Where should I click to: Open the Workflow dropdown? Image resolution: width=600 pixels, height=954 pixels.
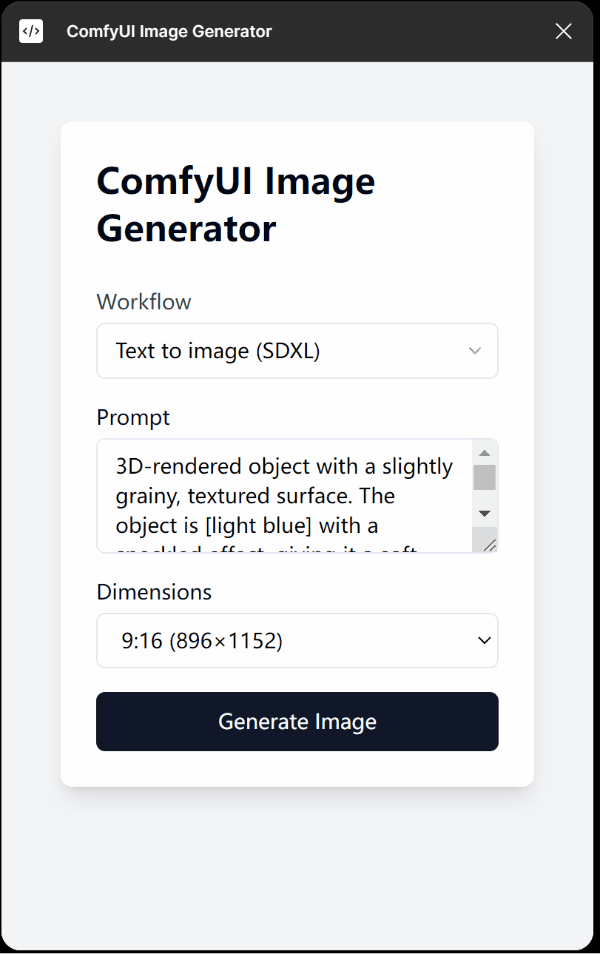pos(297,351)
